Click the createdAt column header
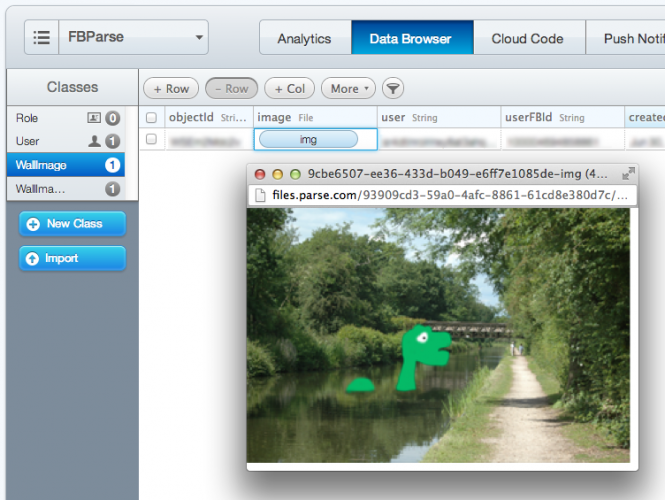Image resolution: width=665 pixels, height=500 pixels. [645, 117]
